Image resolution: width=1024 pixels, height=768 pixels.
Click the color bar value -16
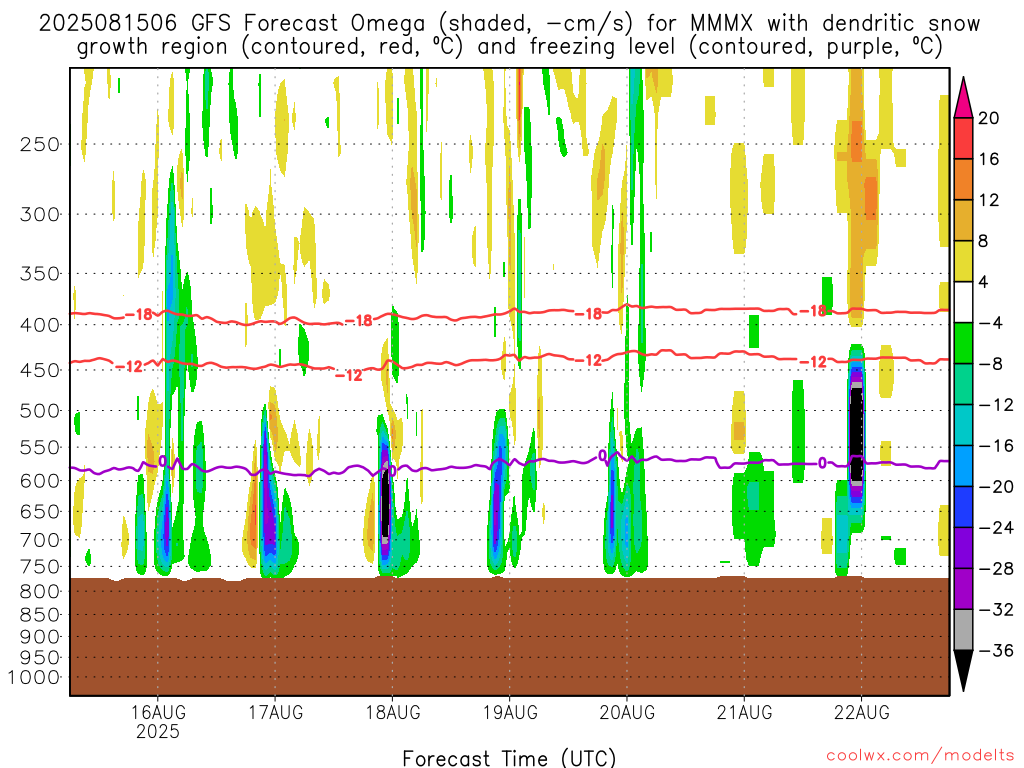[x=996, y=446]
